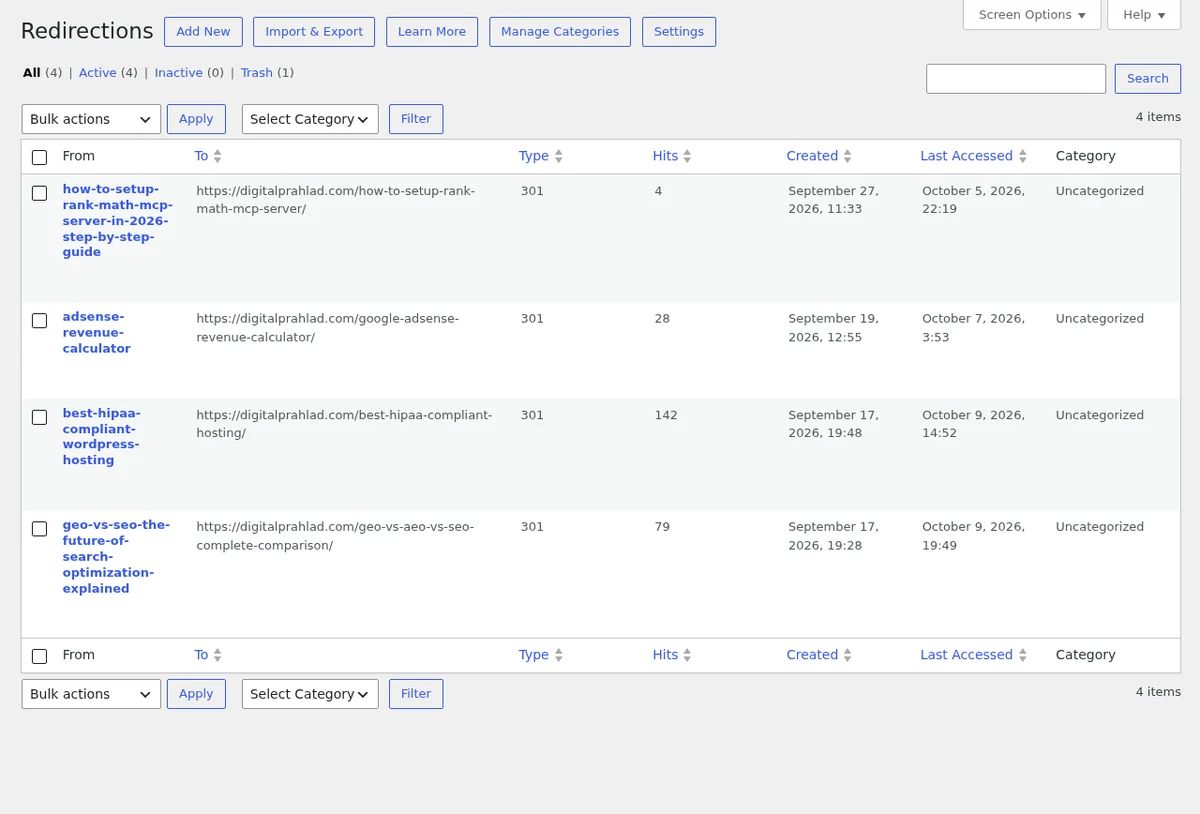Click last accessed October 5, 2026, 22:19

[x=973, y=200]
